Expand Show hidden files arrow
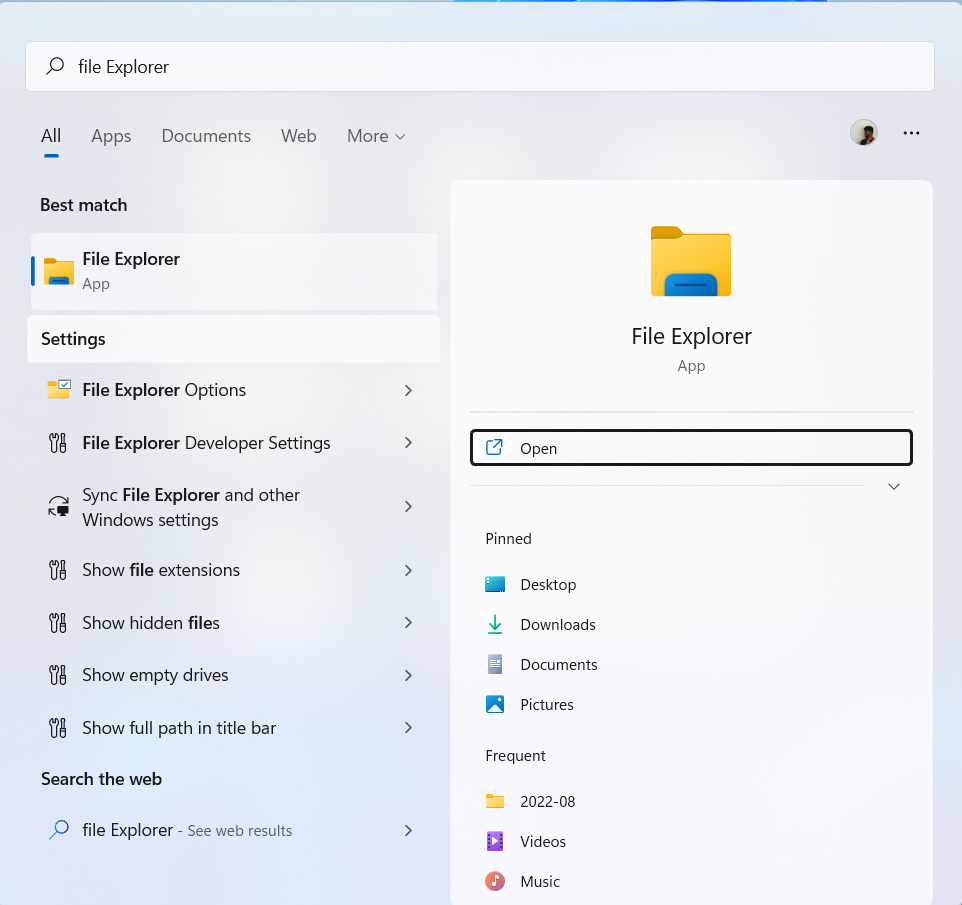Viewport: 962px width, 905px height. click(408, 623)
